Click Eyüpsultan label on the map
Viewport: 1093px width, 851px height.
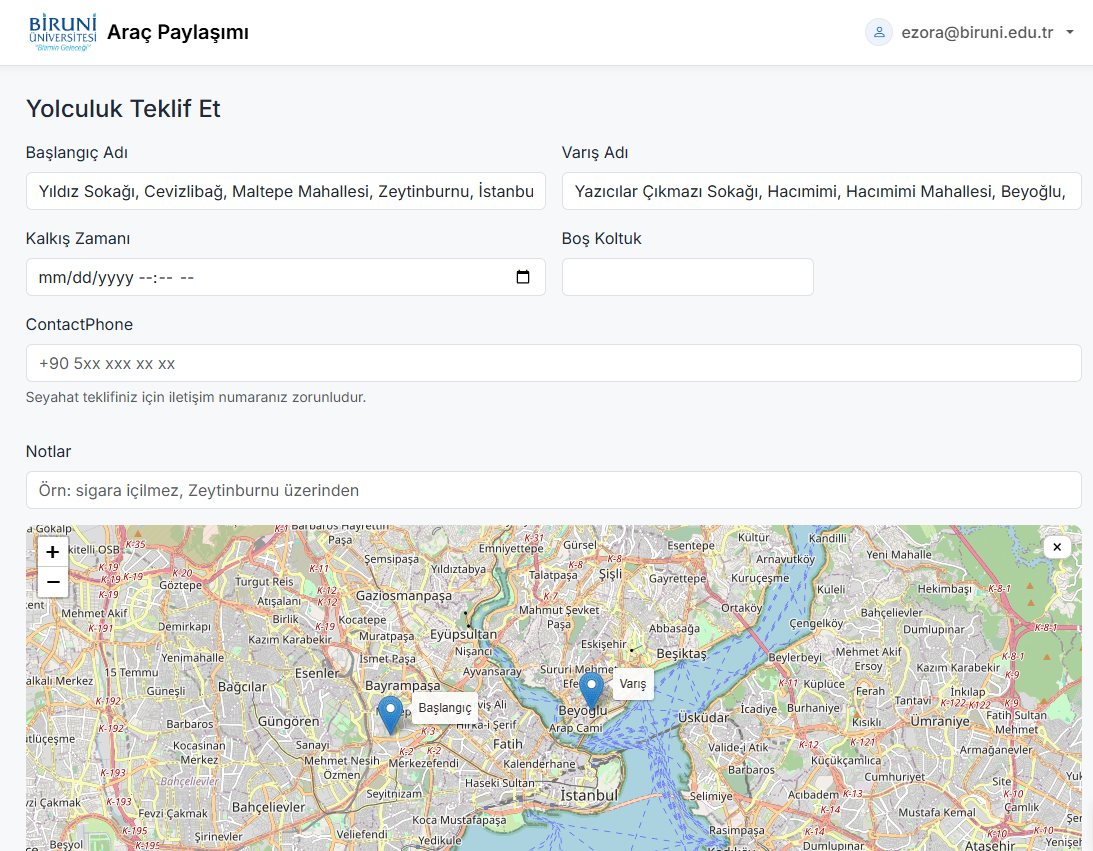464,635
